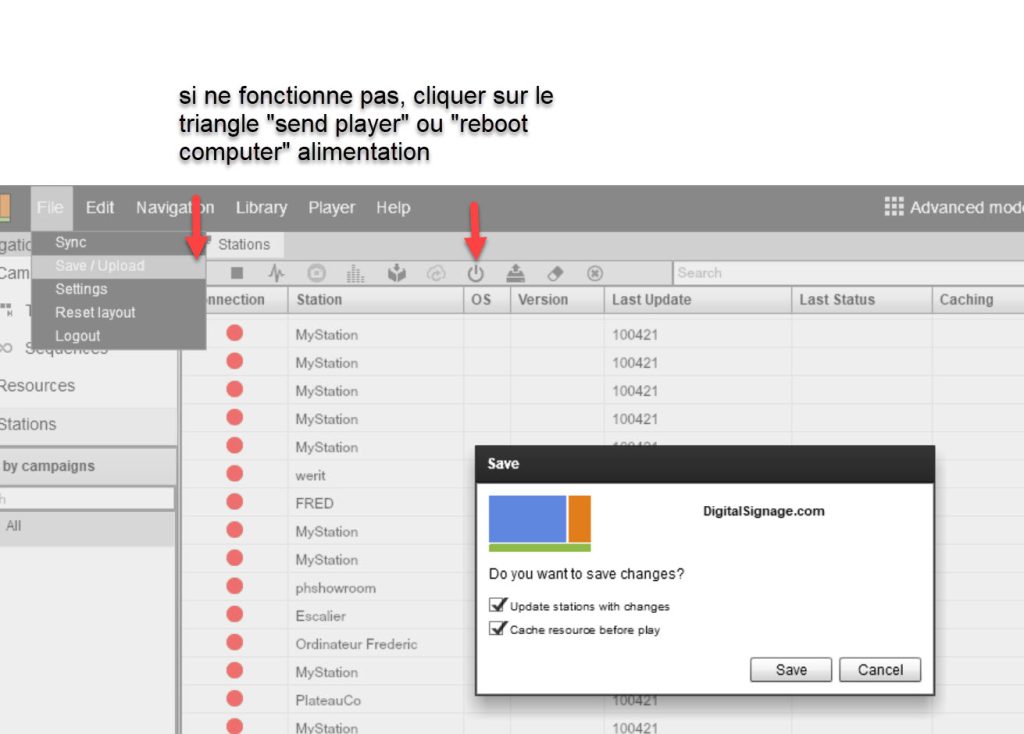This screenshot has height=734, width=1024.
Task: Click the reboot power icon in toolbar
Action: coord(475,272)
